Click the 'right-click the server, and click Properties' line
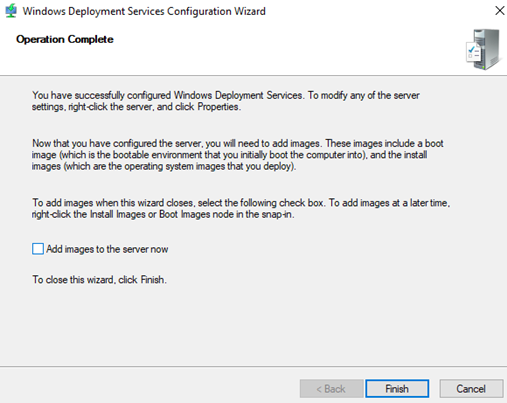Viewport: 507px width, 403px height. coord(136,107)
